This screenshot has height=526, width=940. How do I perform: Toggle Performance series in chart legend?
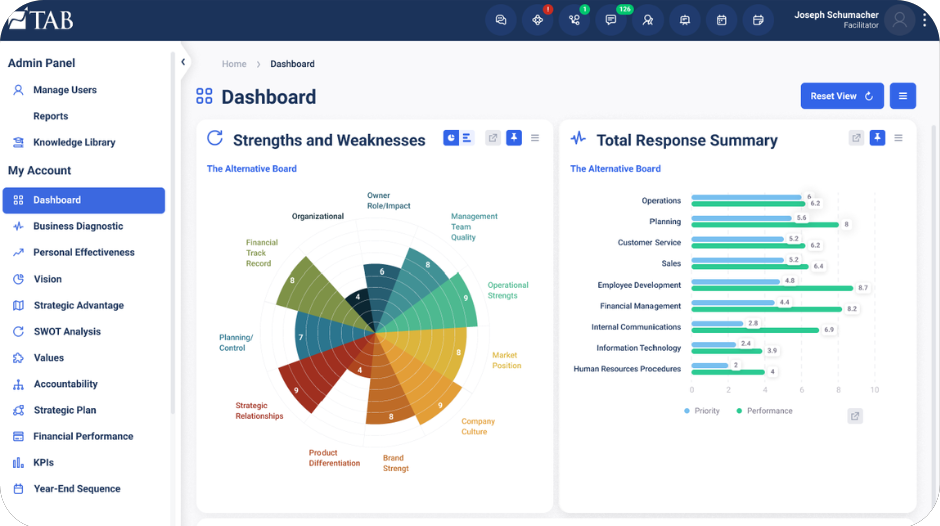pyautogui.click(x=764, y=411)
